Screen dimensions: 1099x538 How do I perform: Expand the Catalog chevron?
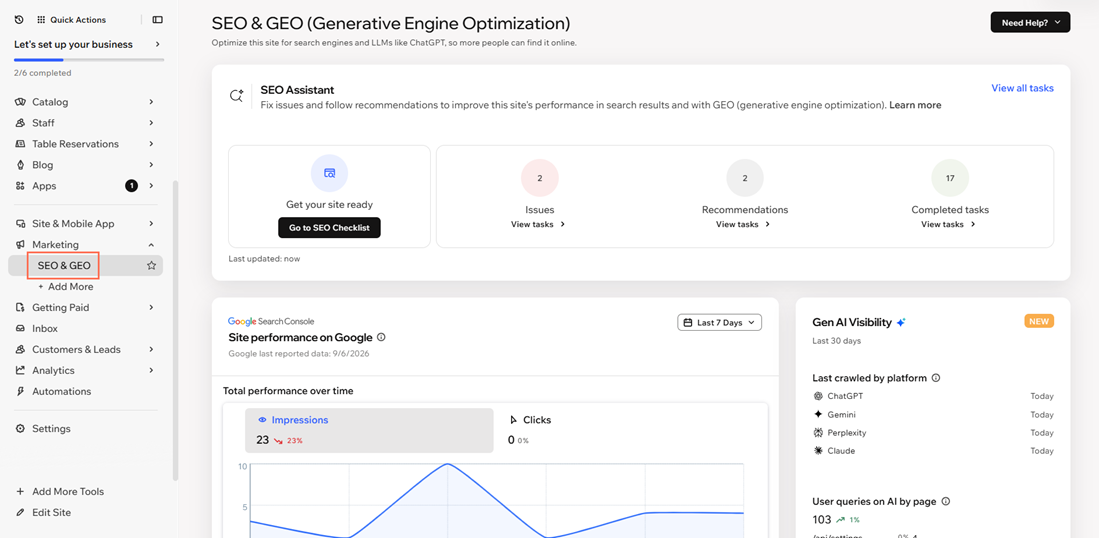pyautogui.click(x=151, y=102)
